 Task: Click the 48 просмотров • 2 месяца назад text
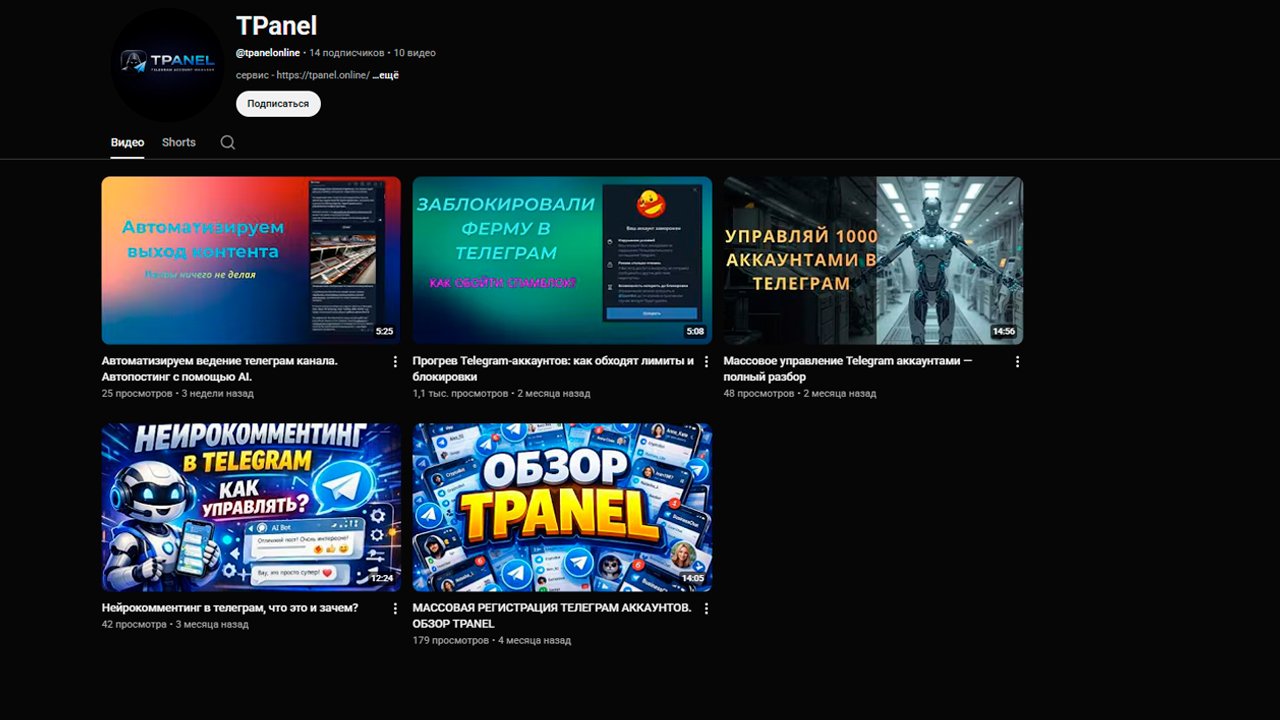800,394
